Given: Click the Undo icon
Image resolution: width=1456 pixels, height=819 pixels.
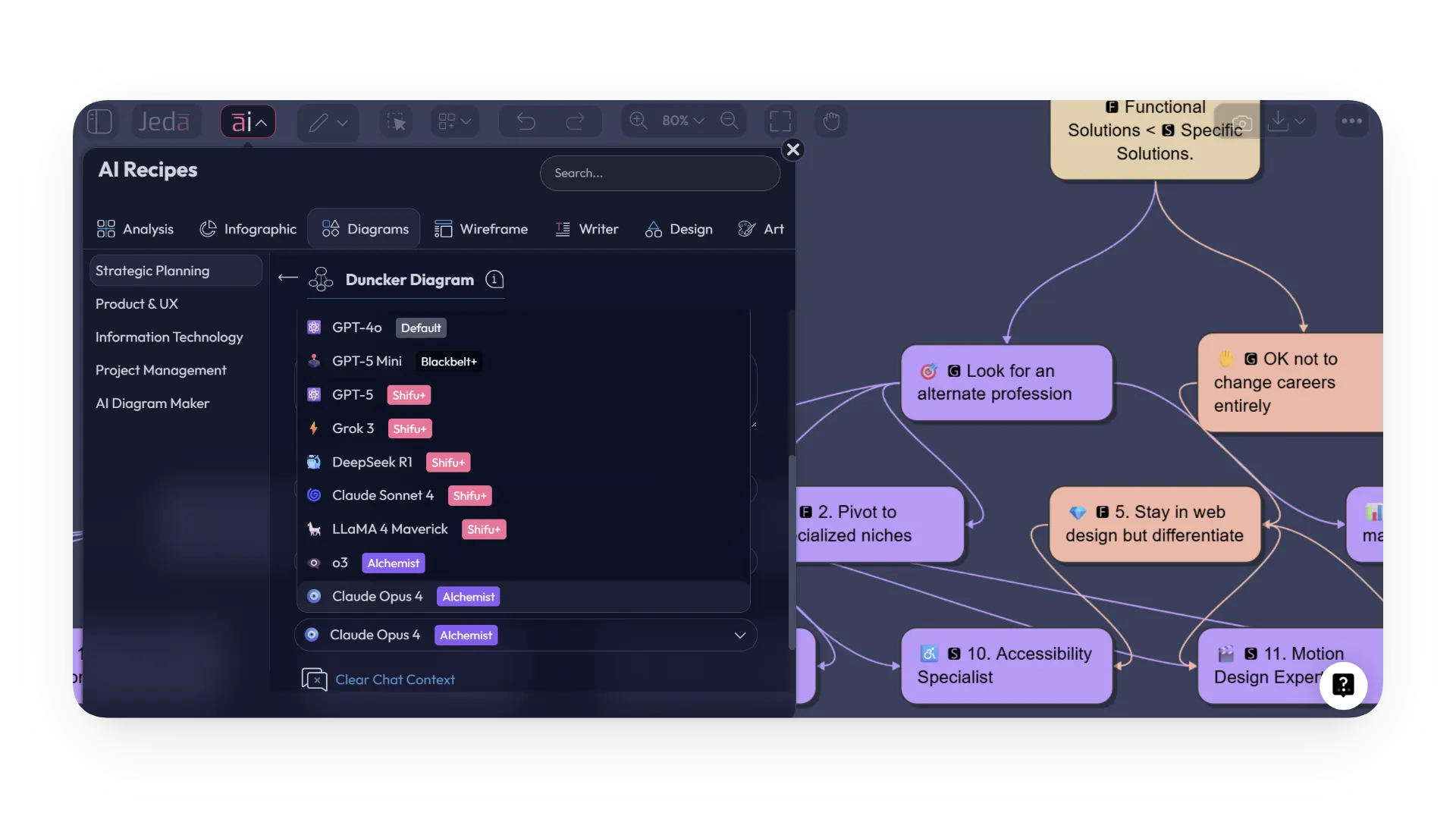Looking at the screenshot, I should tap(525, 121).
